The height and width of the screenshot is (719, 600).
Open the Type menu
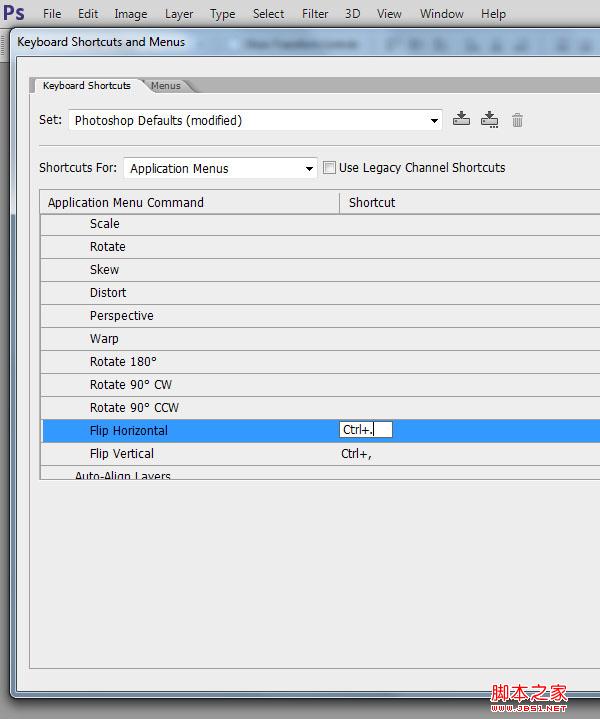point(222,14)
